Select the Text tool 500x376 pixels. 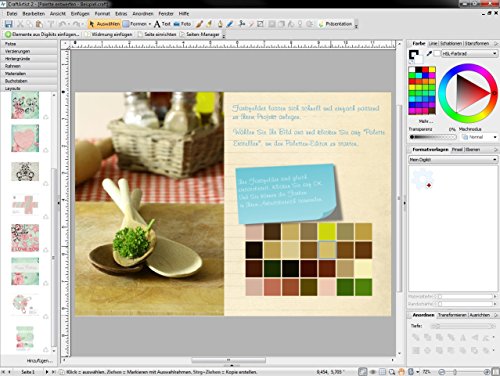coord(162,24)
